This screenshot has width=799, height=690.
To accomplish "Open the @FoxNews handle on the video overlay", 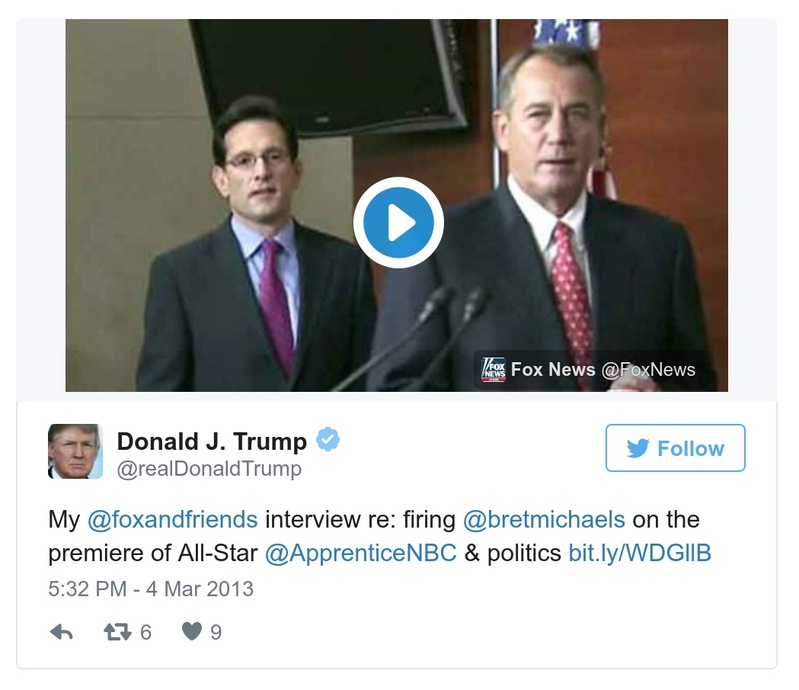I will coord(647,369).
